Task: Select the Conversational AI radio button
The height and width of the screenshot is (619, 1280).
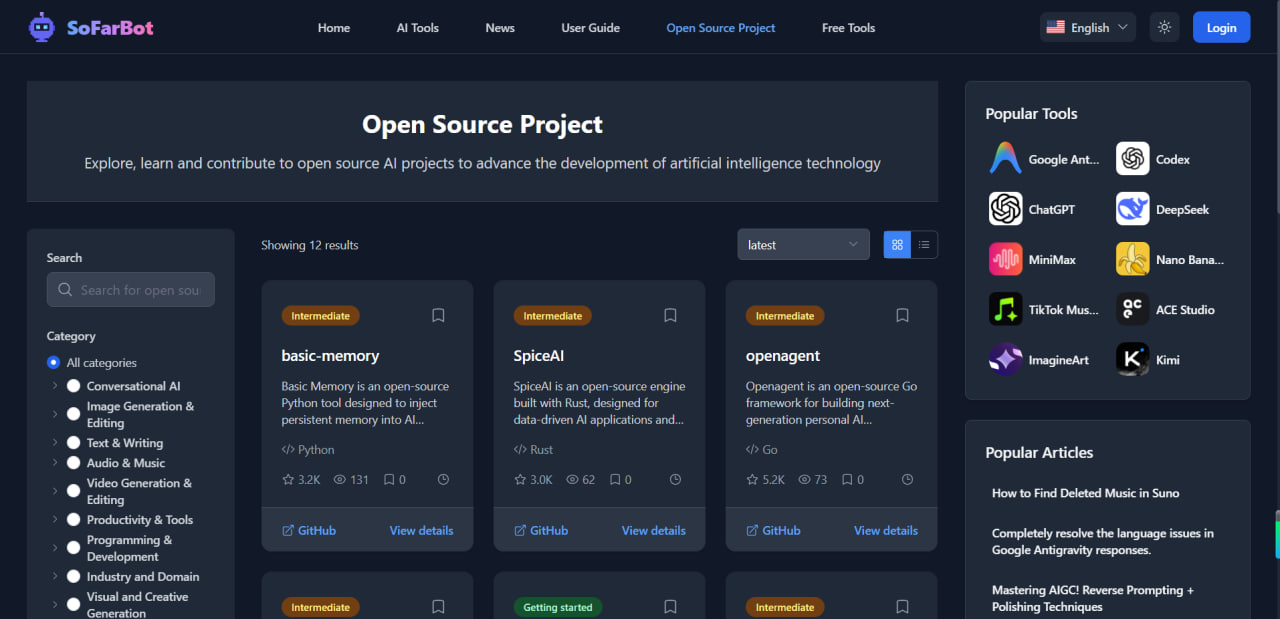Action: tap(73, 386)
